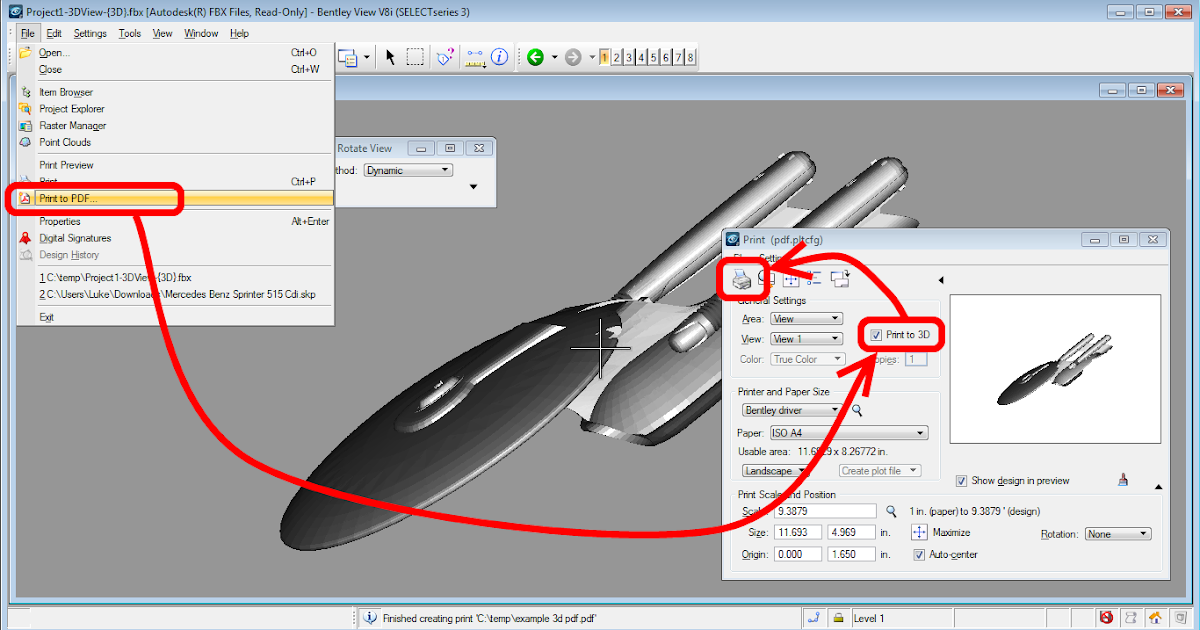Open the back-history dropdown arrow
The width and height of the screenshot is (1200, 630).
click(554, 57)
